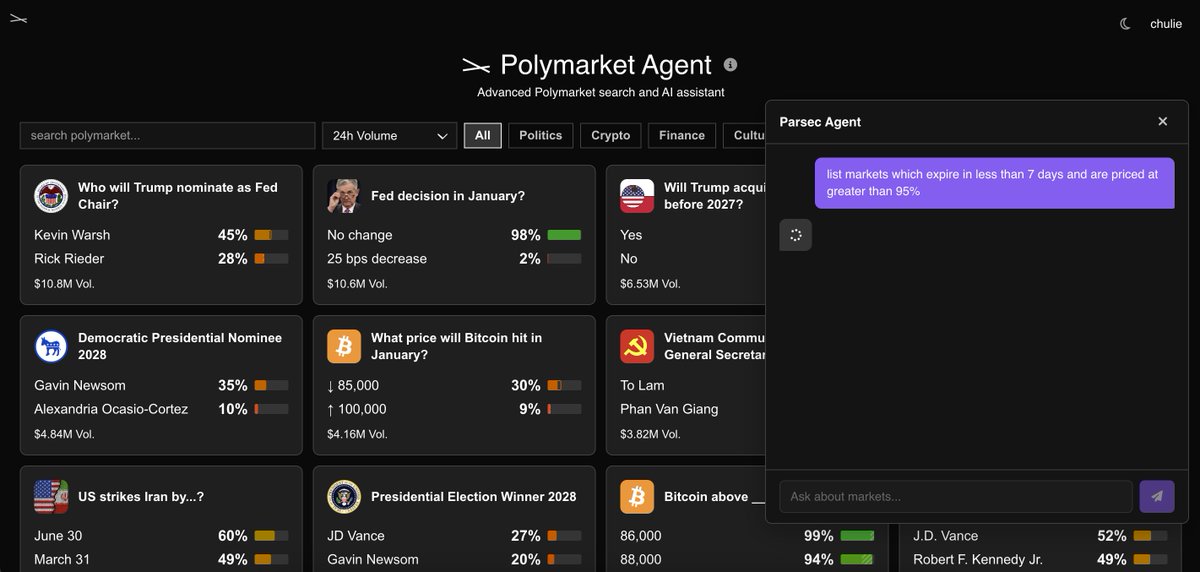Open the 24h Volume sort dropdown
The width and height of the screenshot is (1200, 572).
point(389,135)
